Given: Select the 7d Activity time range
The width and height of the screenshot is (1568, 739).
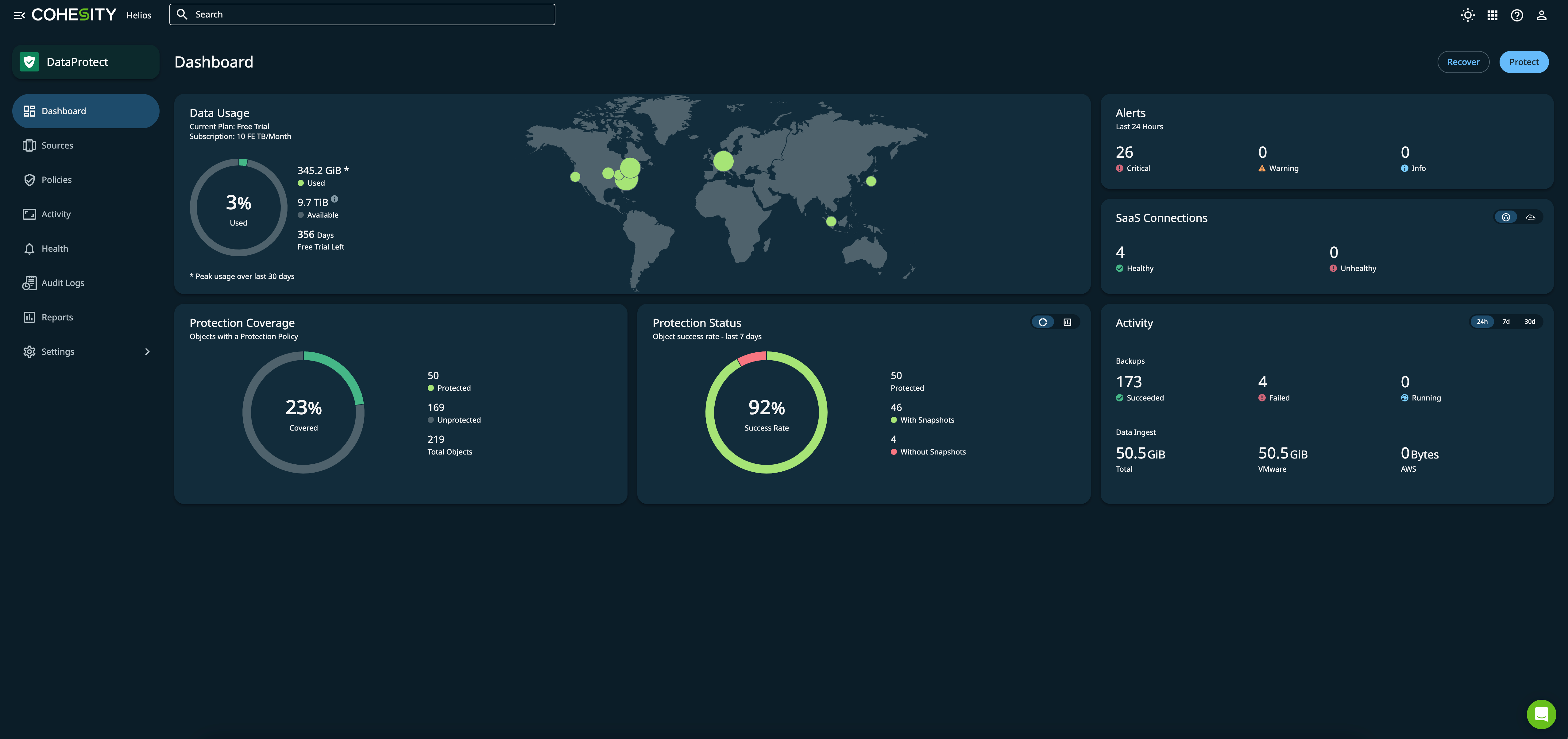Looking at the screenshot, I should click(1505, 321).
